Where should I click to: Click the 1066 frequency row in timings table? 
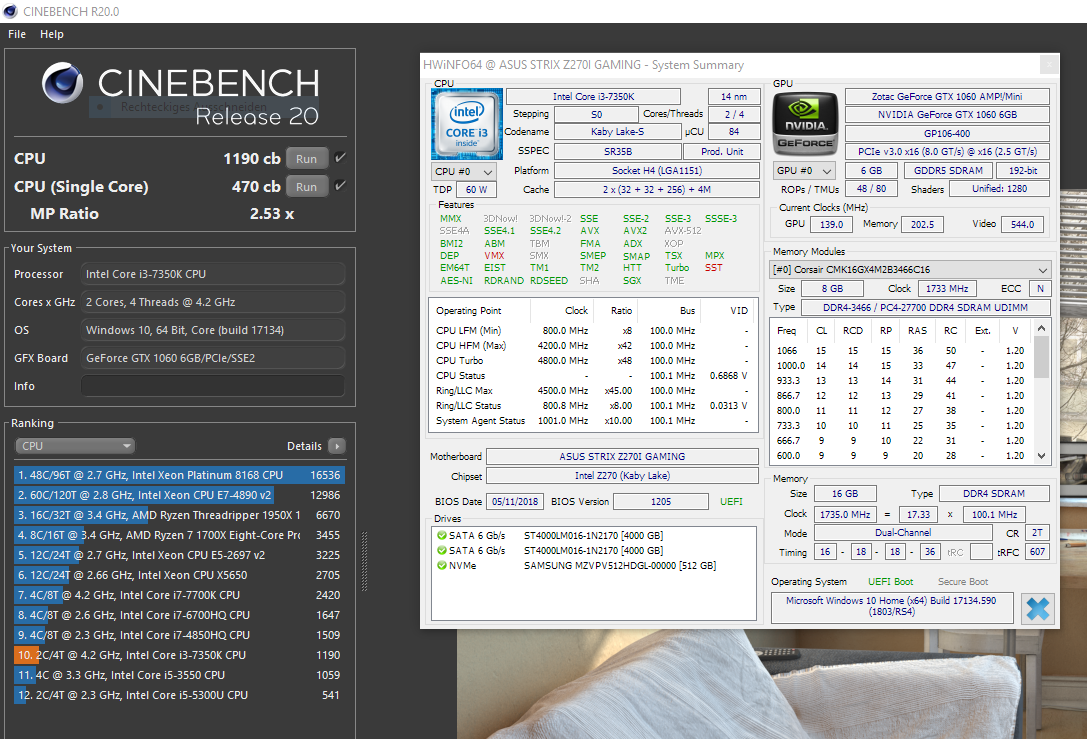[x=901, y=351]
